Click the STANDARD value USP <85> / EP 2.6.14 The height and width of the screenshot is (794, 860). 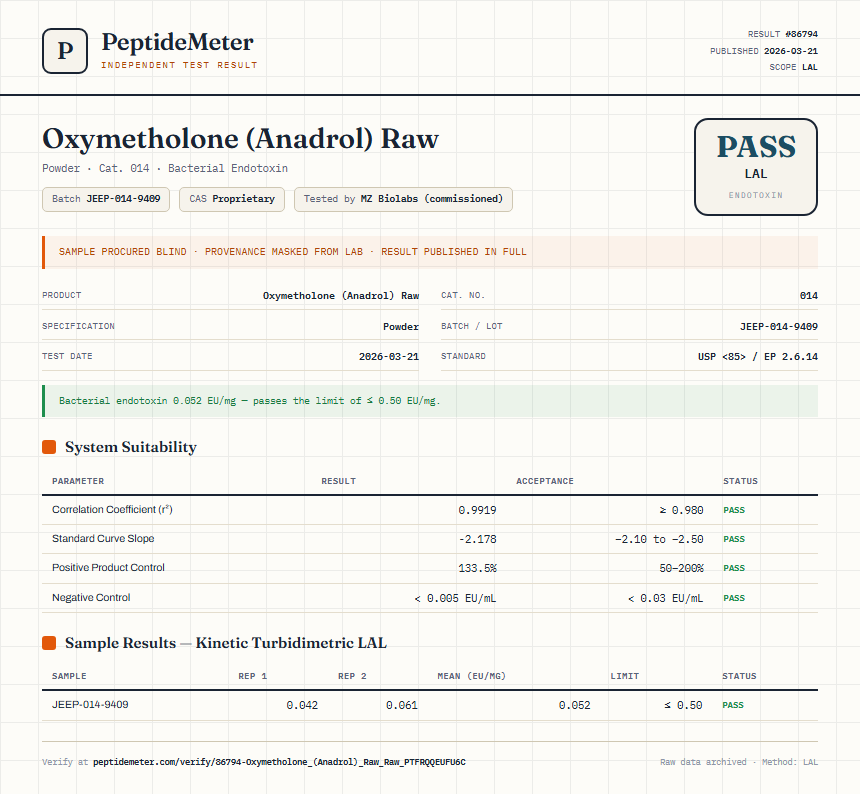click(x=757, y=356)
